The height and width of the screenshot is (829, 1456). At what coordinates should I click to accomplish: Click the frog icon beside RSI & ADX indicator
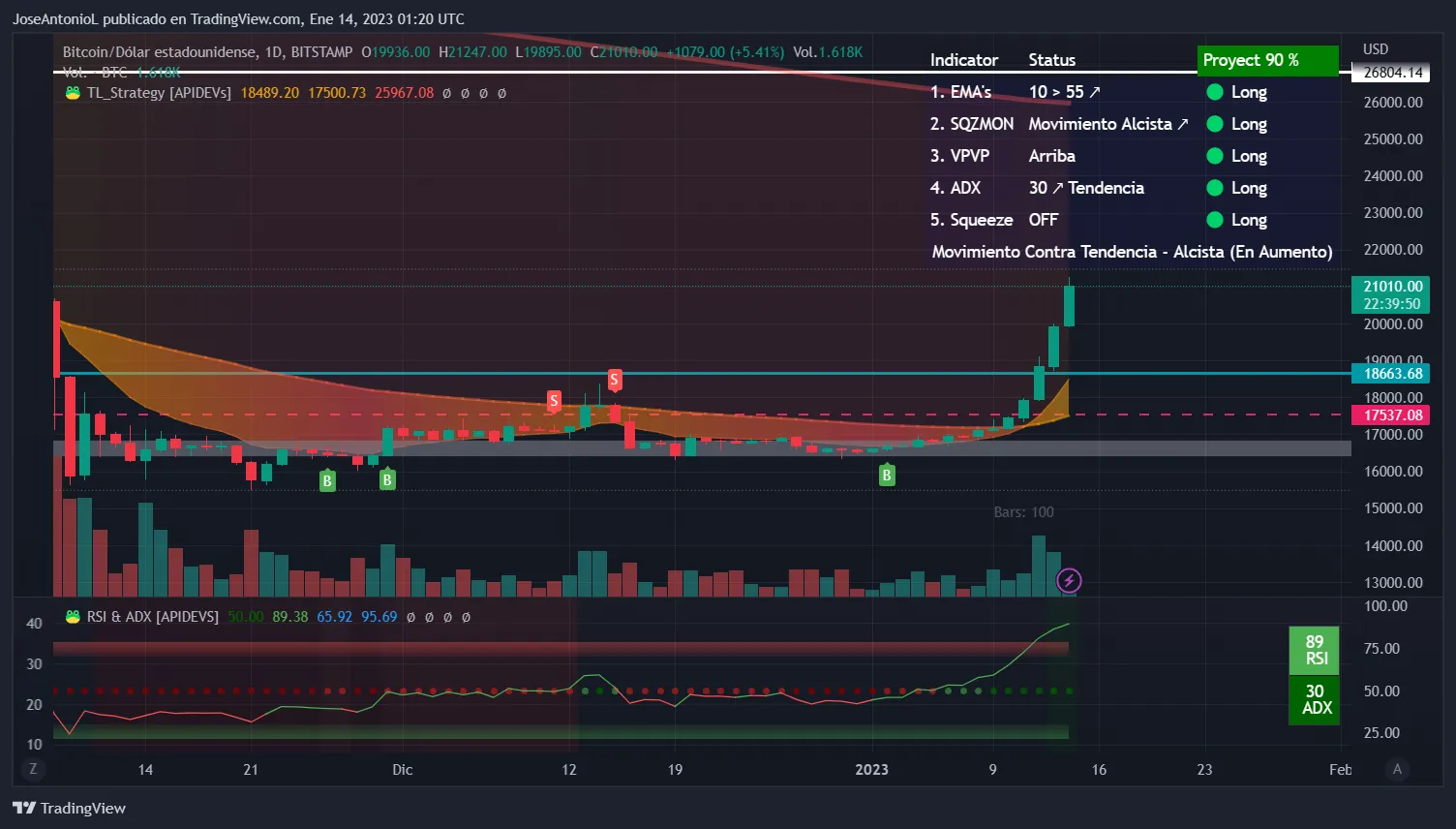72,616
